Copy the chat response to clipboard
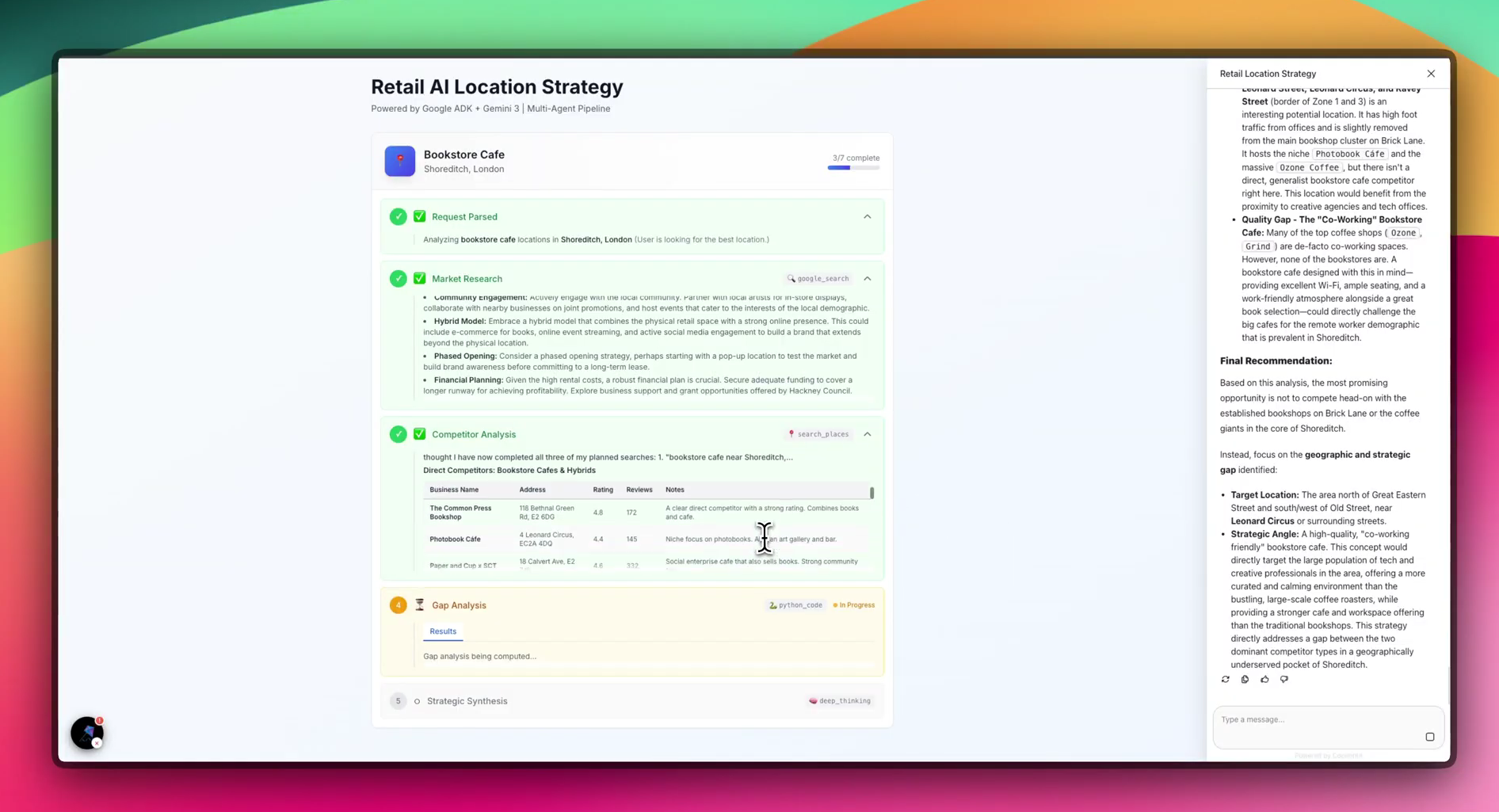This screenshot has width=1499, height=812. [1245, 679]
